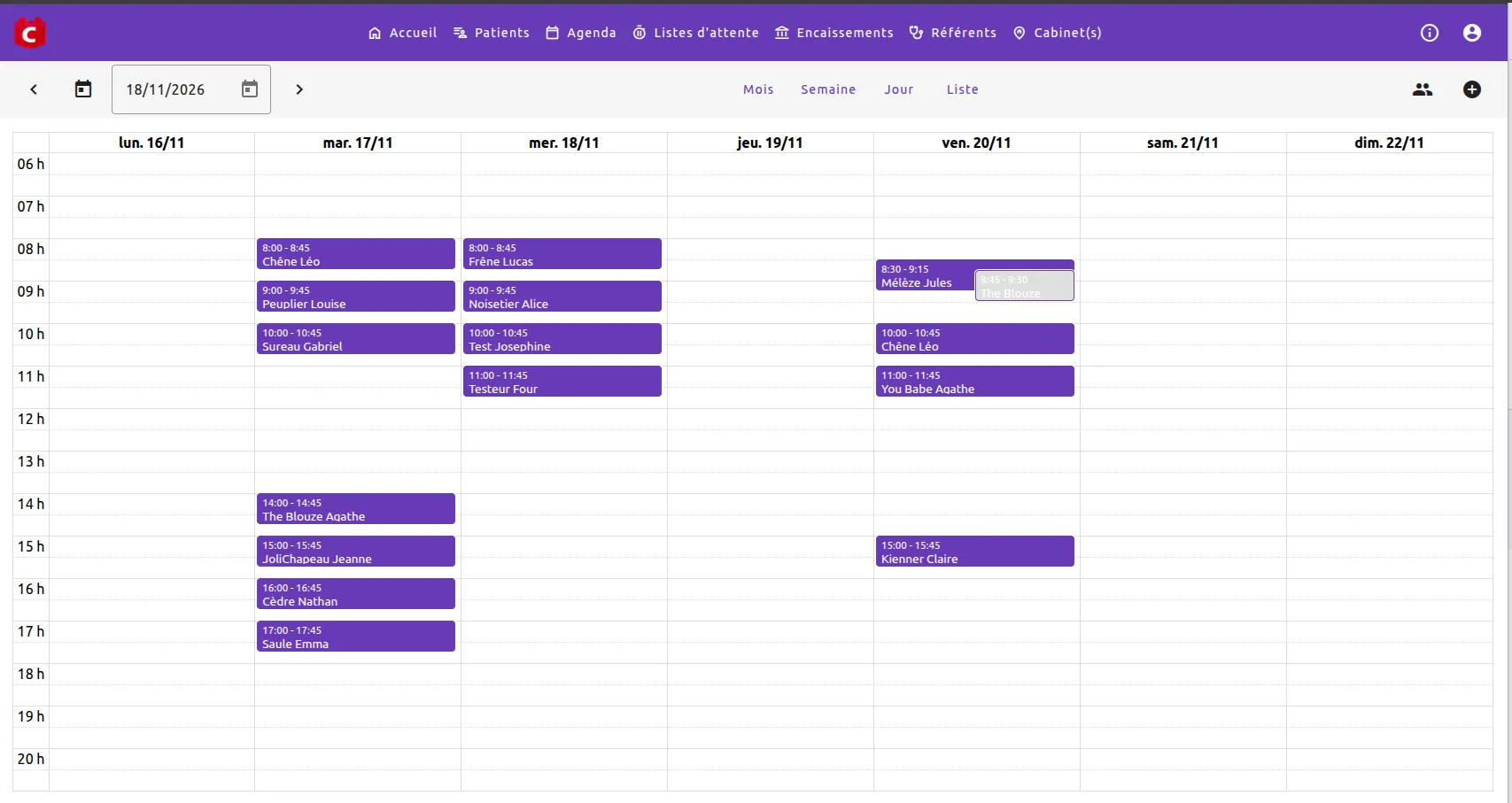Open Mélèze Jules 8:30 appointment
This screenshot has height=803, width=1512.
[925, 275]
